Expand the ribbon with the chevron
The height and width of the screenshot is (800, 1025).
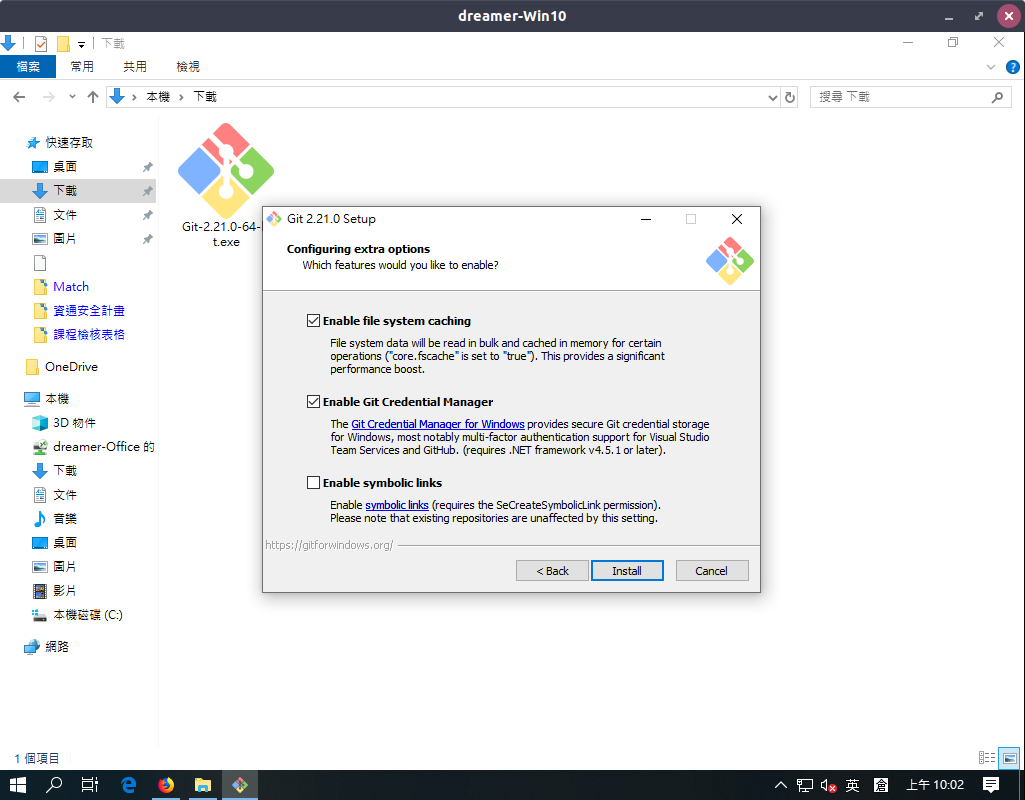tap(990, 67)
